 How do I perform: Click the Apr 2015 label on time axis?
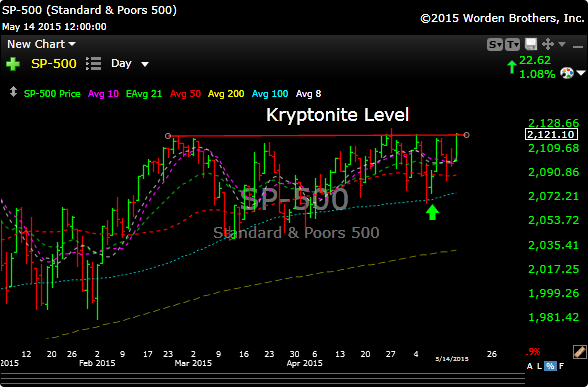click(304, 363)
